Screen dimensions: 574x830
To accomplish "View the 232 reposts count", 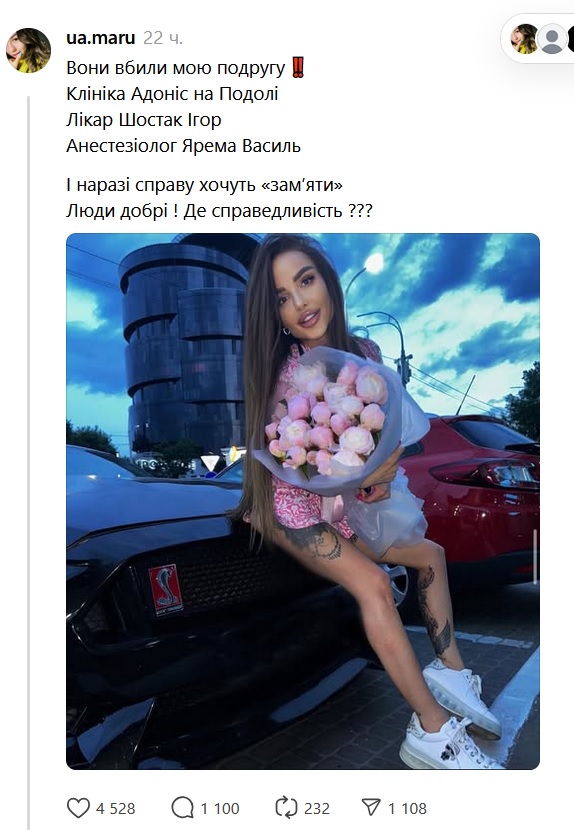I will [317, 809].
